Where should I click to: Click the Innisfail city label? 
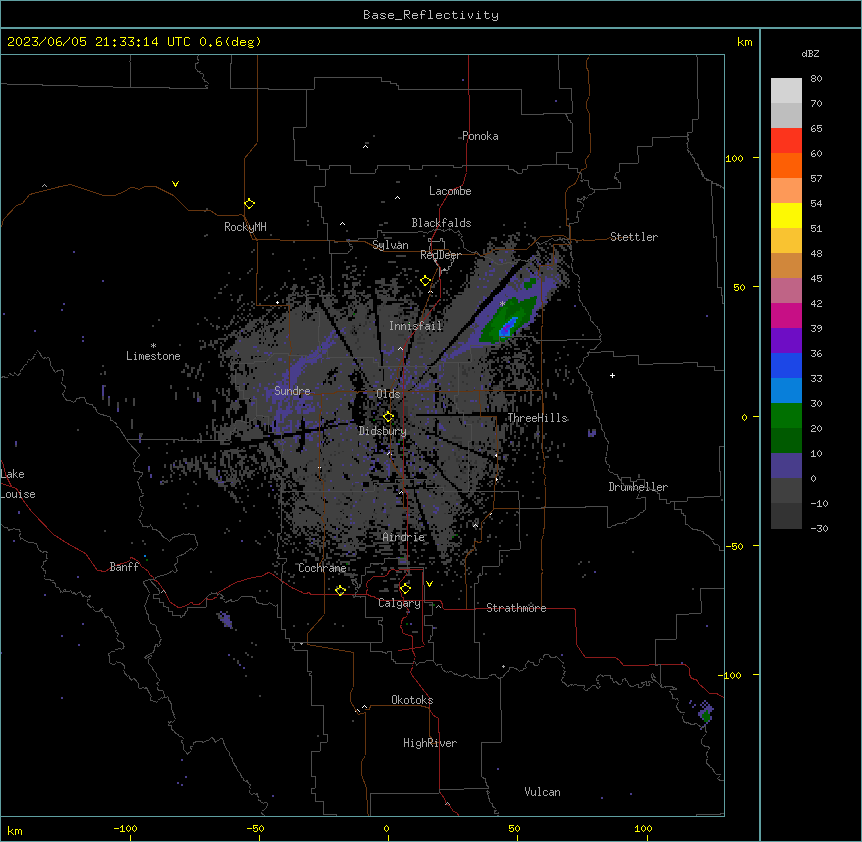click(415, 326)
